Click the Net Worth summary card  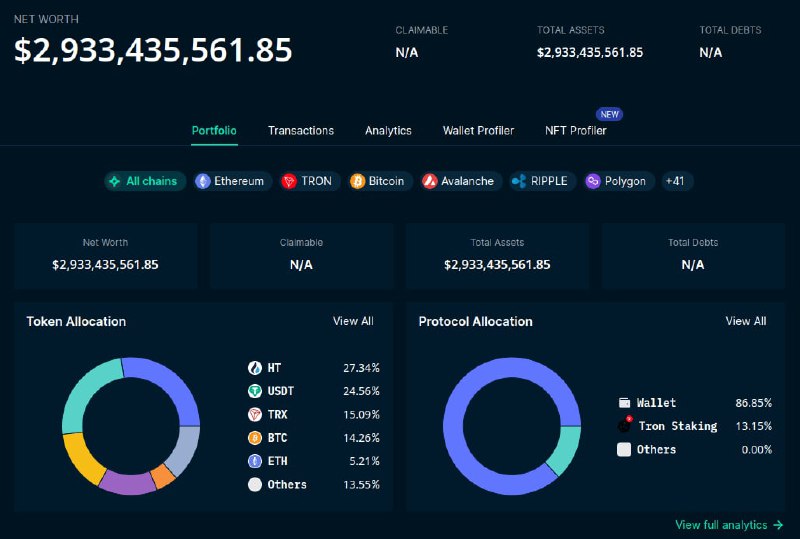point(106,255)
